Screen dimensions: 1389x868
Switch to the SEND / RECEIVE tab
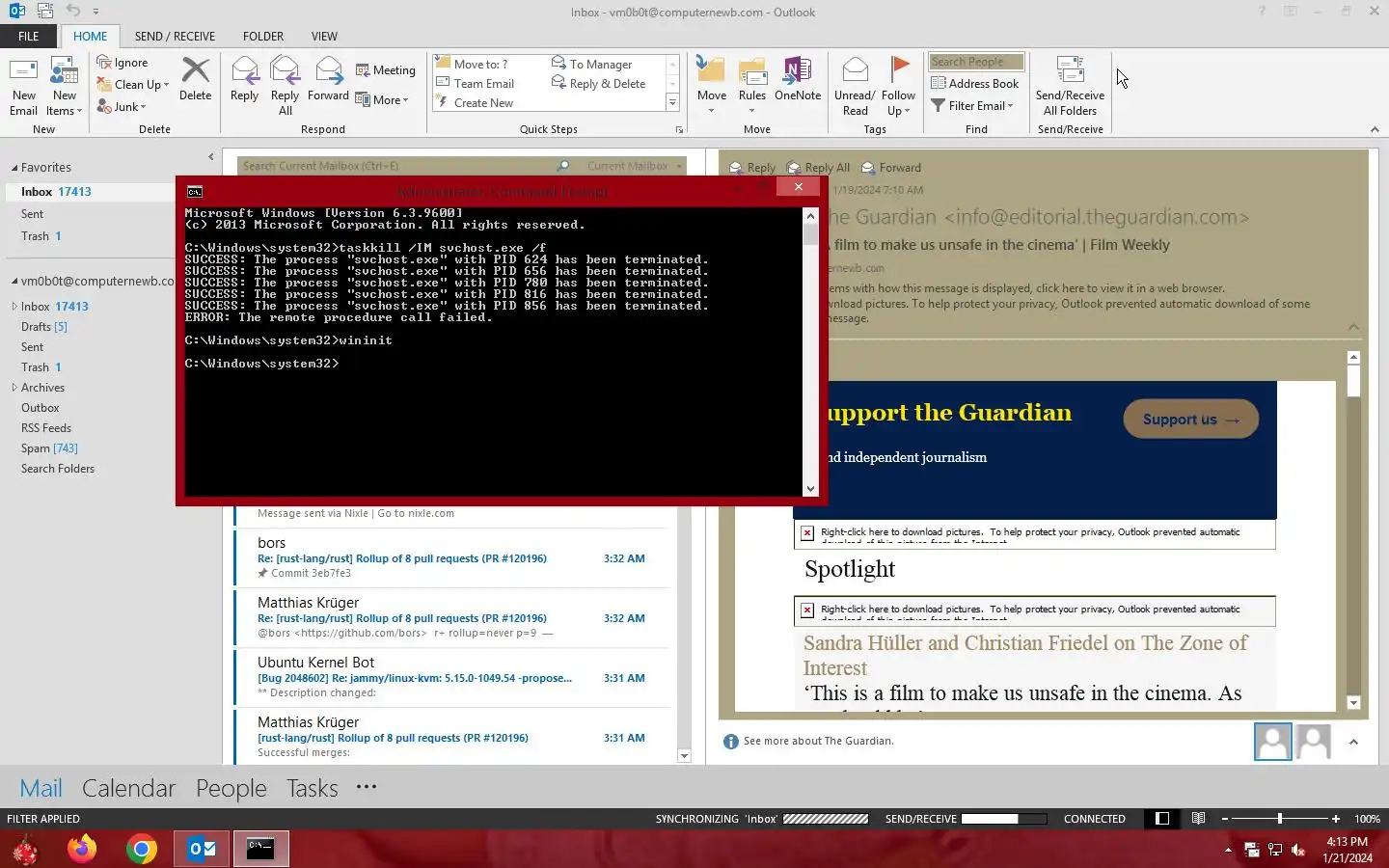175,37
